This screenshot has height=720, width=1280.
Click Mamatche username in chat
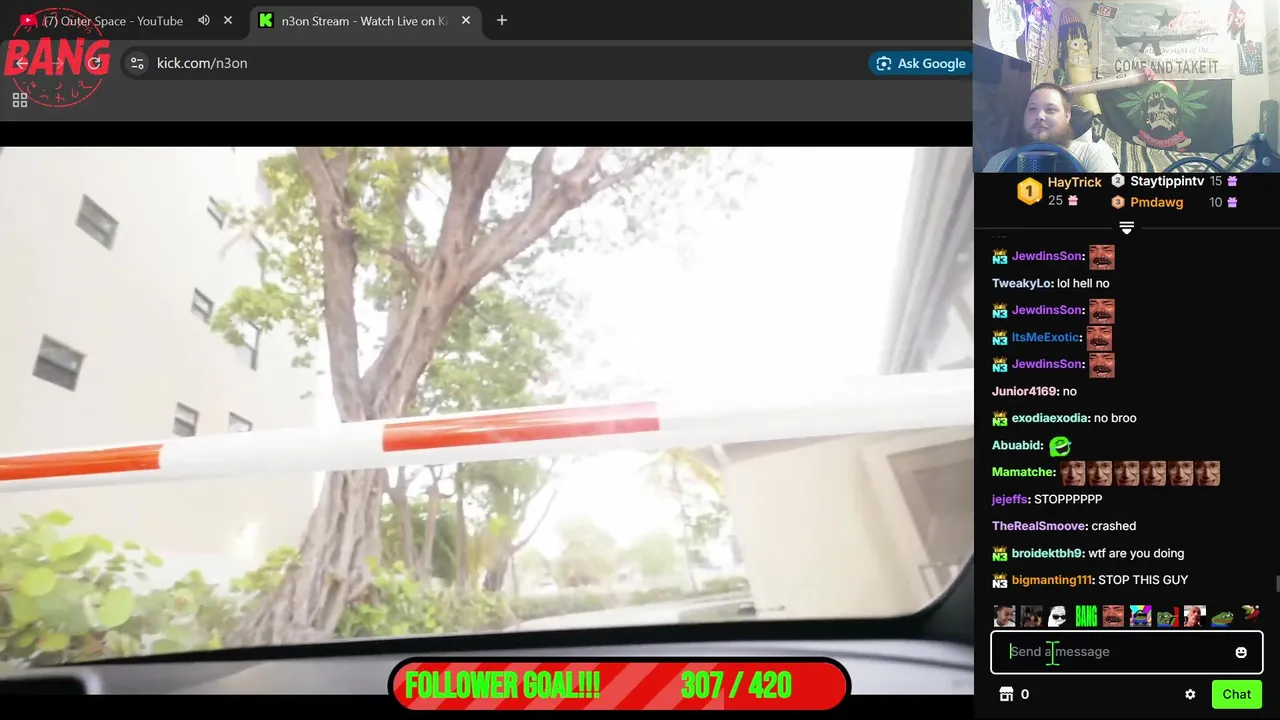click(1024, 472)
